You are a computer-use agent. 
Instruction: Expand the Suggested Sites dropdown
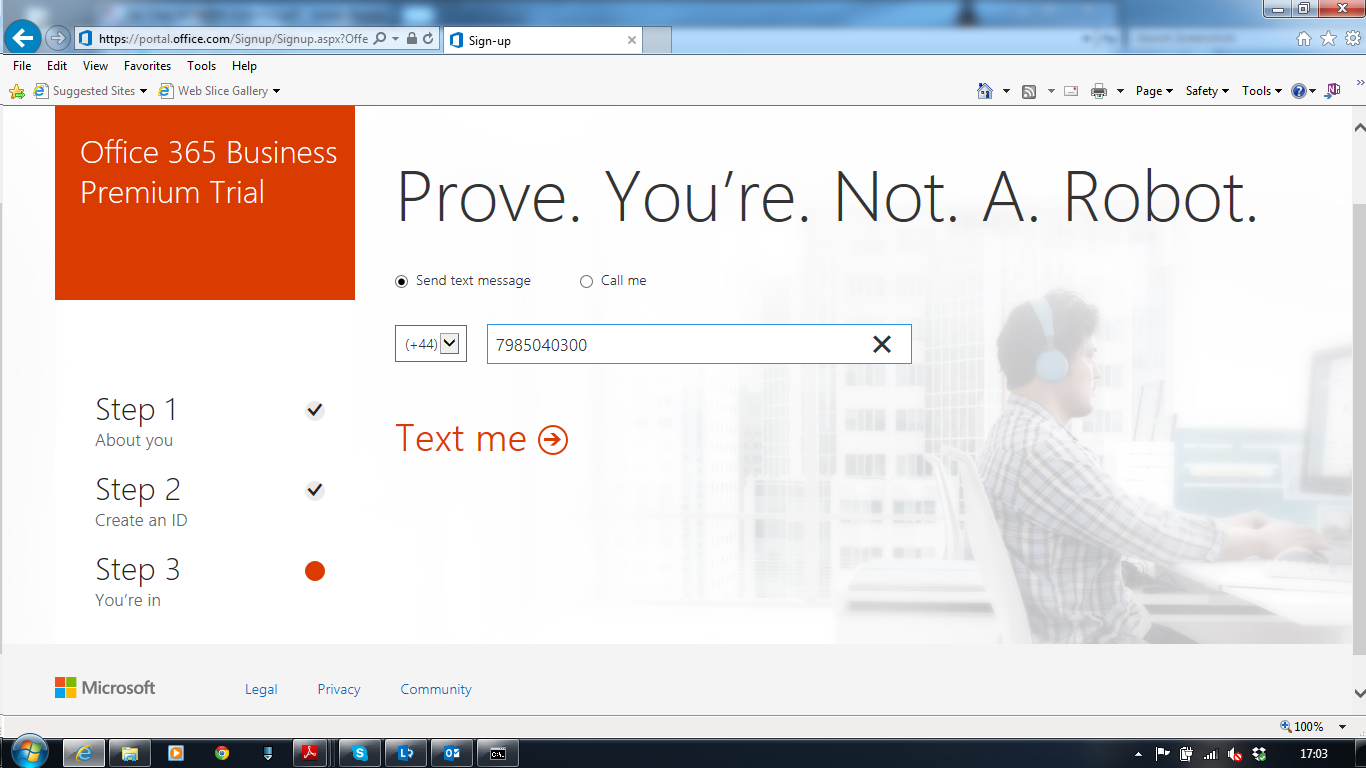click(x=143, y=91)
